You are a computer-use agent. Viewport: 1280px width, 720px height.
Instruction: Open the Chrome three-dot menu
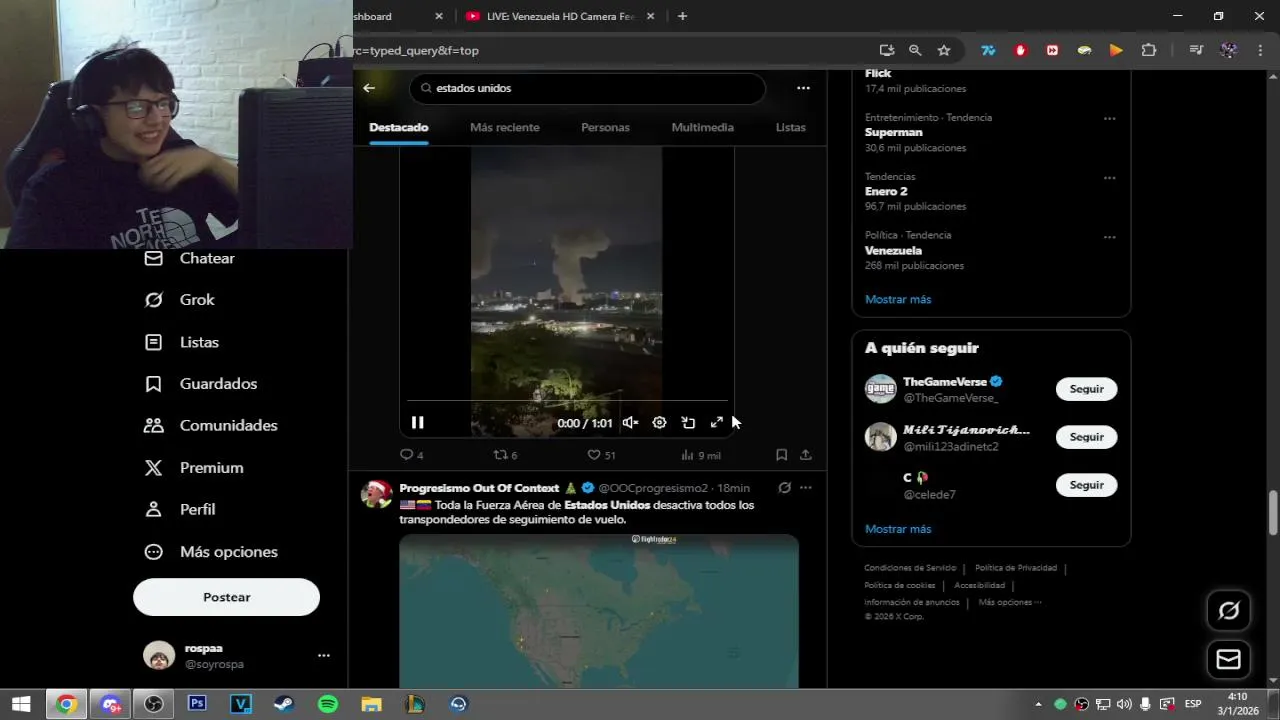(1259, 50)
